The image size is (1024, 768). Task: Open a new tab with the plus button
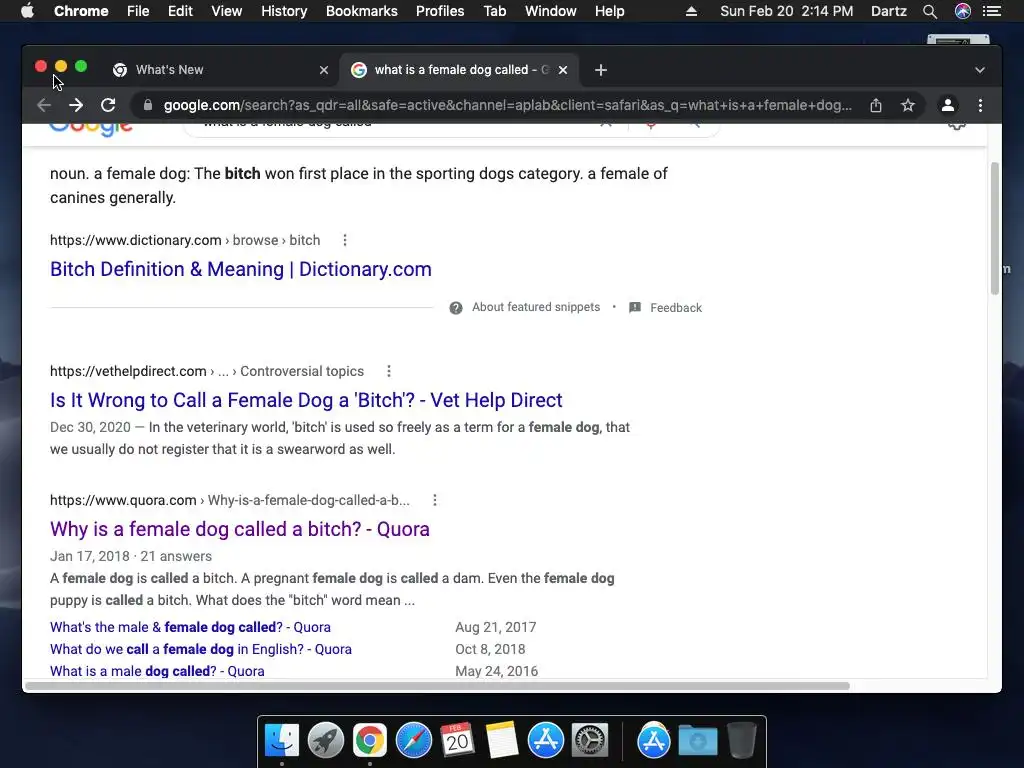tap(601, 70)
